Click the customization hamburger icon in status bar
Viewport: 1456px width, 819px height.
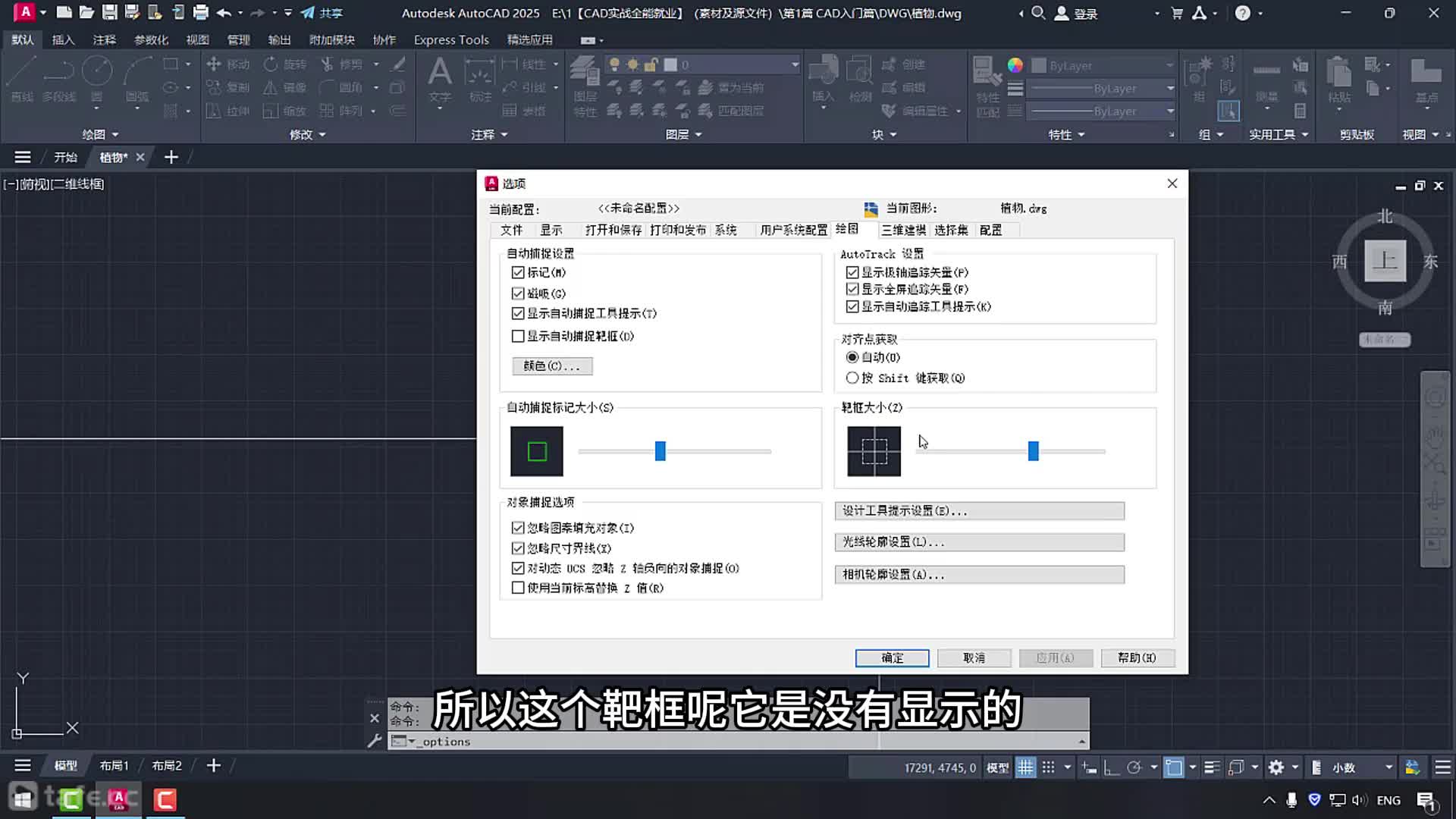pos(1442,767)
